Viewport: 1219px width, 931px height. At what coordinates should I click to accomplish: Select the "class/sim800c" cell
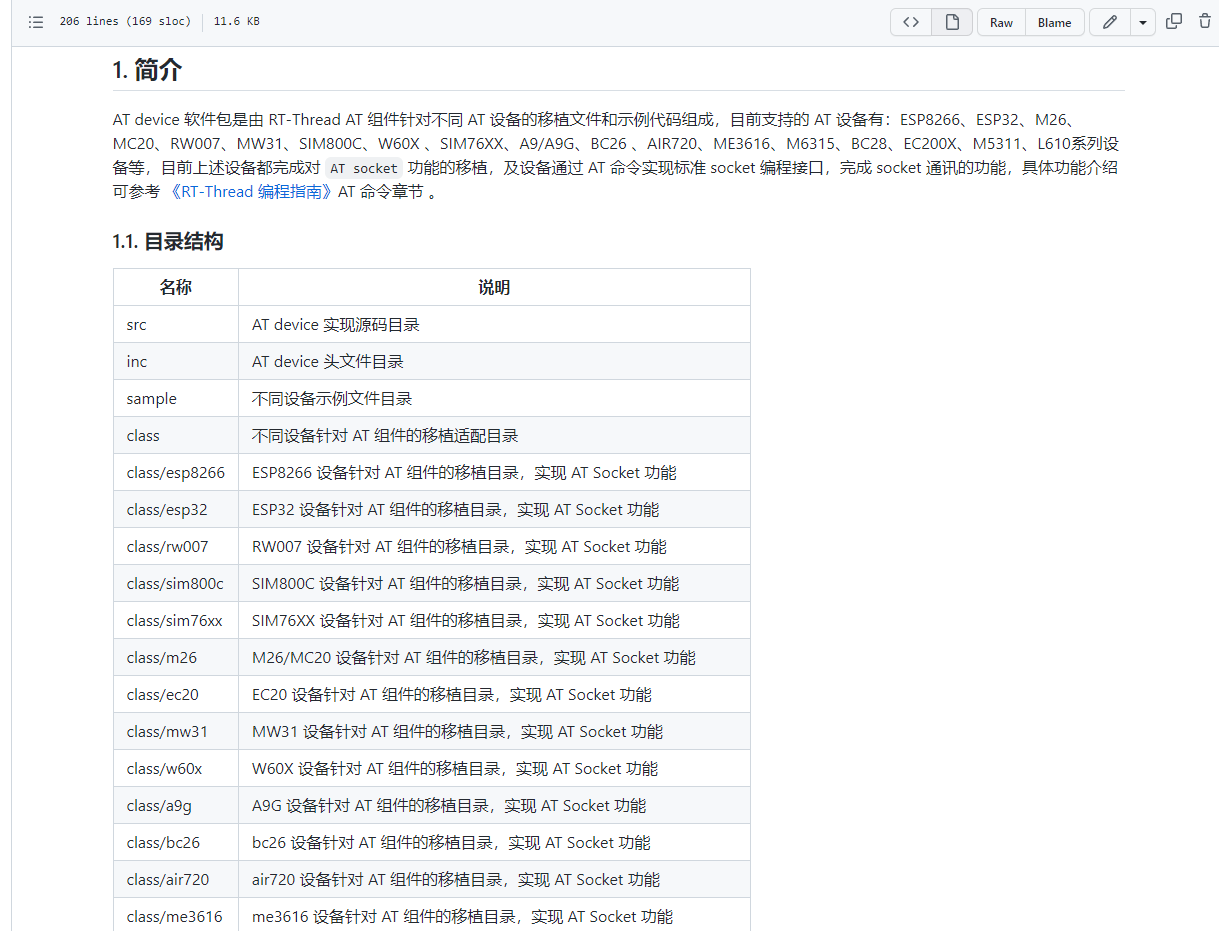coord(176,583)
